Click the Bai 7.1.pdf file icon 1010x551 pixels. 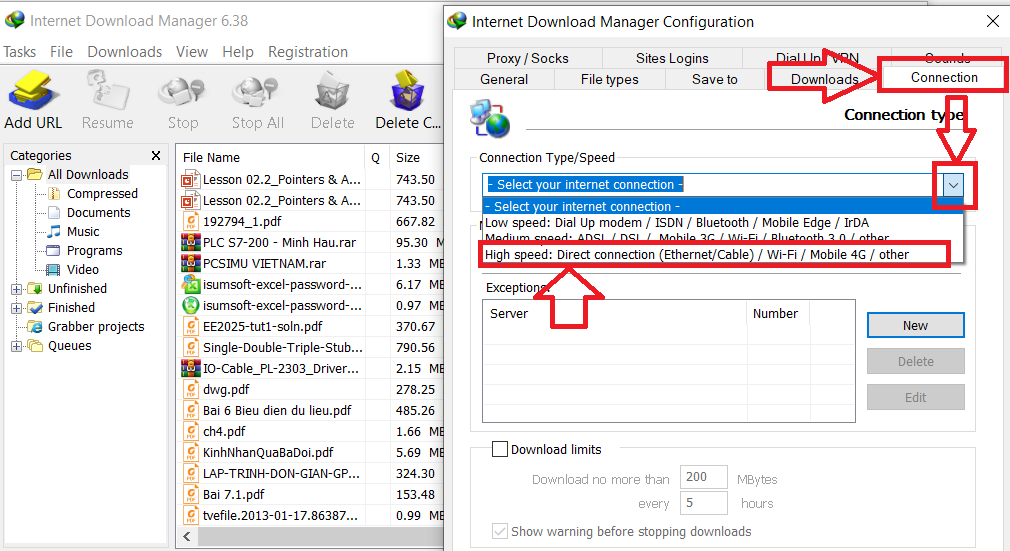(191, 495)
